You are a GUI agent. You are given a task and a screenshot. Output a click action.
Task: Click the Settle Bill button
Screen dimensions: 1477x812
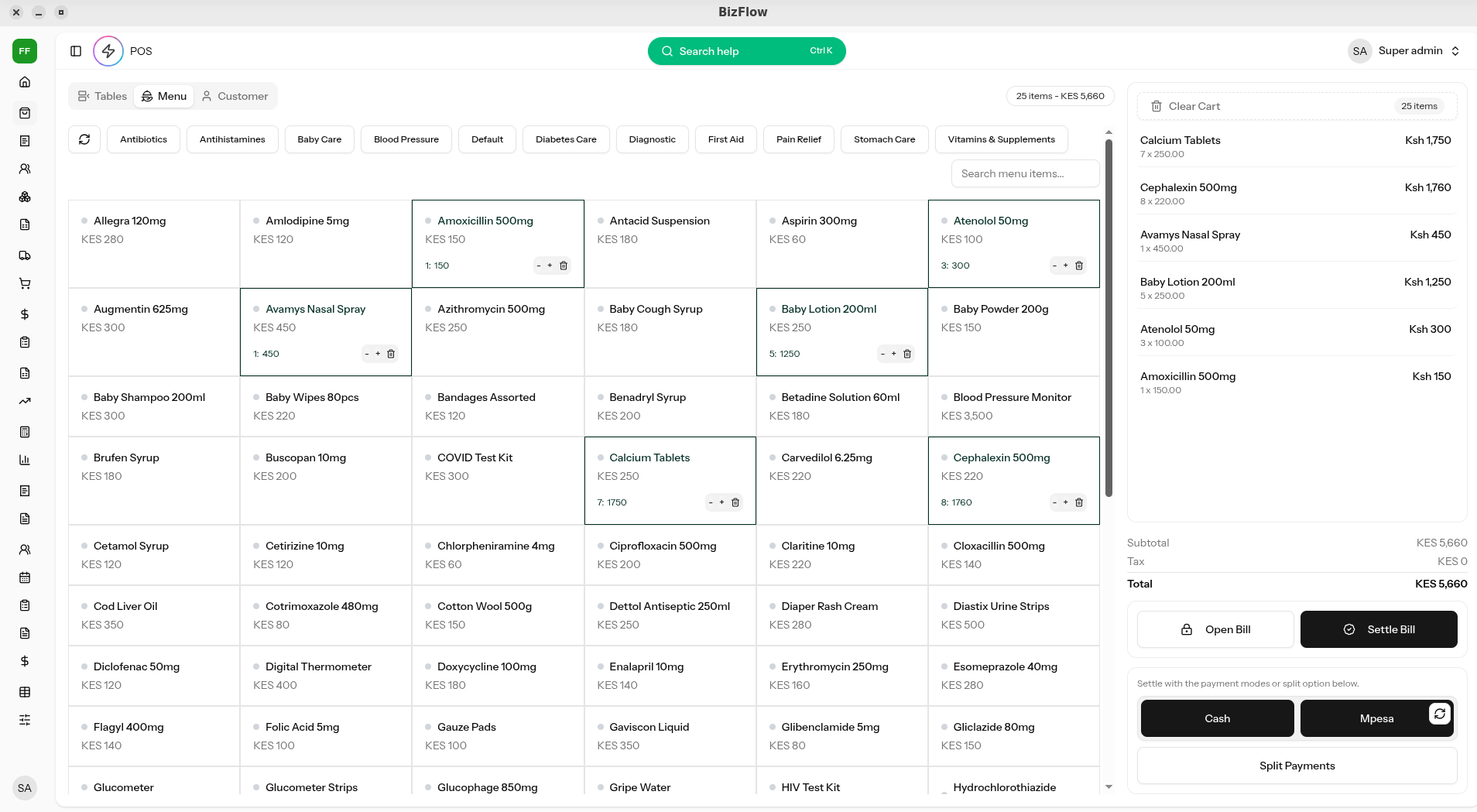click(1378, 629)
